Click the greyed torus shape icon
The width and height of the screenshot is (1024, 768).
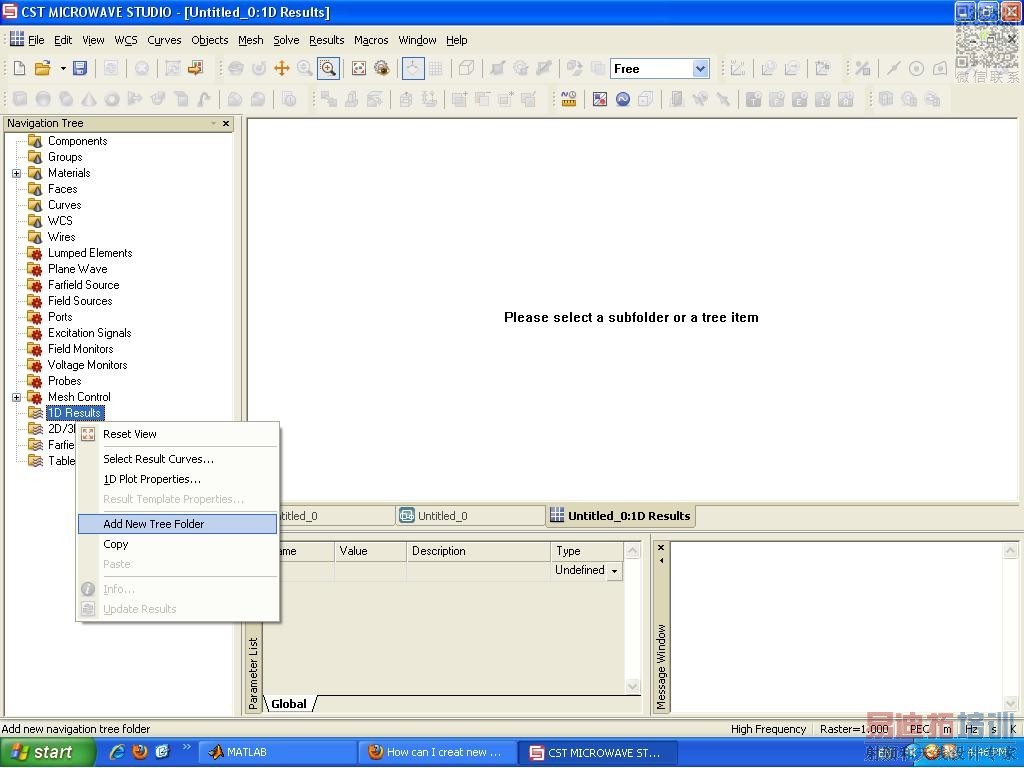[112, 99]
